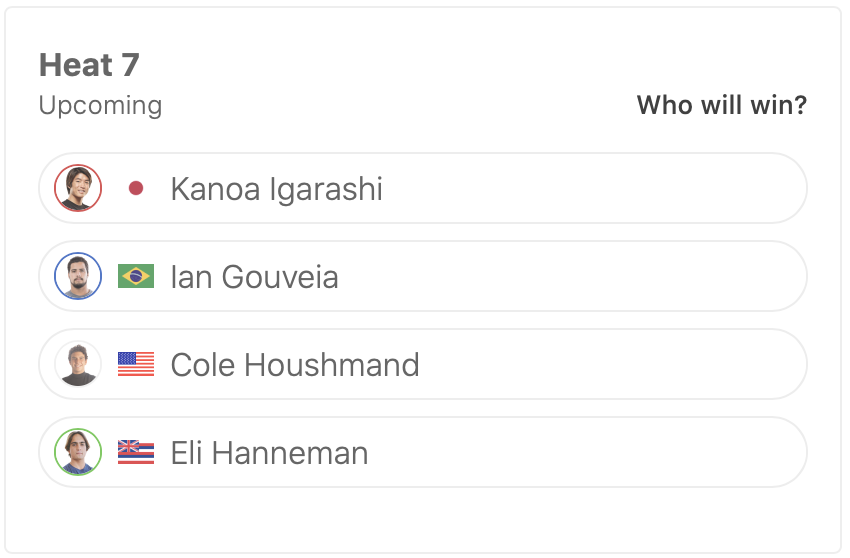
Task: Pick Ian Gouveia's row as heat winner
Action: pyautogui.click(x=600, y=276)
